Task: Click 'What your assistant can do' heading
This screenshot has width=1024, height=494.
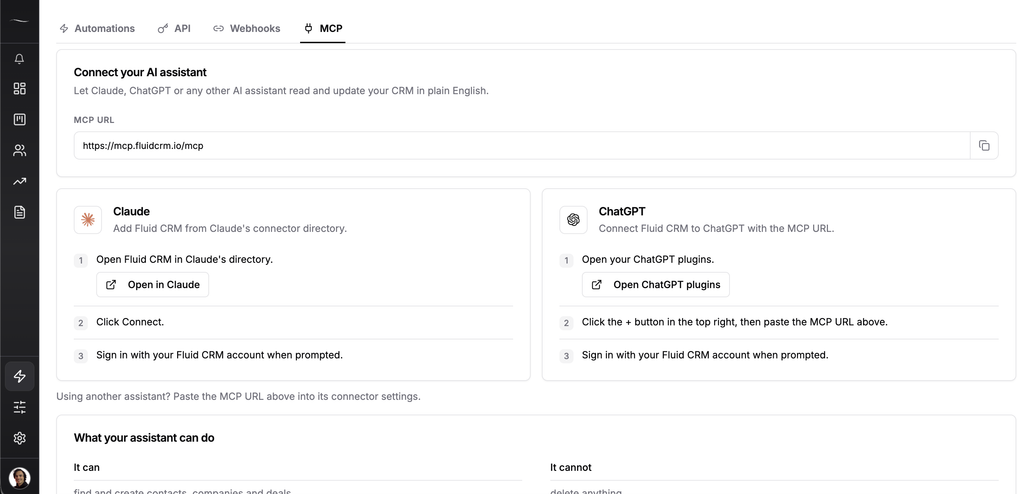Action: 144,438
